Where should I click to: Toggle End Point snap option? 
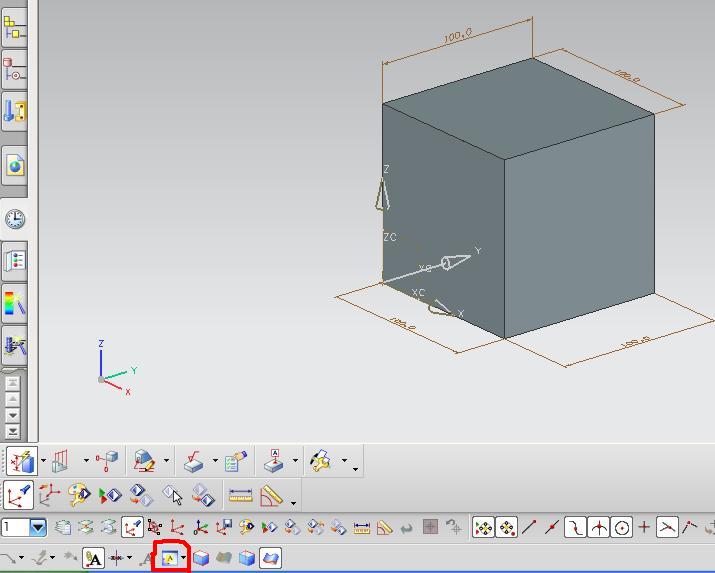coord(529,527)
